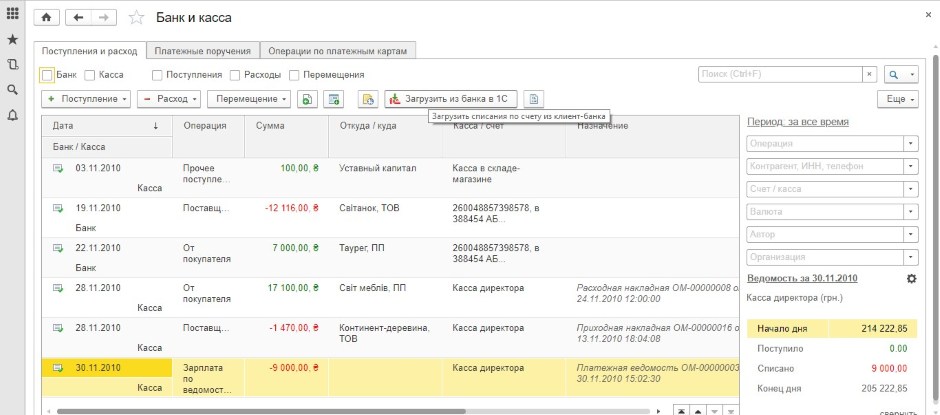This screenshot has height=415, width=940.
Task: Open the Период: за все время link
Action: point(798,122)
